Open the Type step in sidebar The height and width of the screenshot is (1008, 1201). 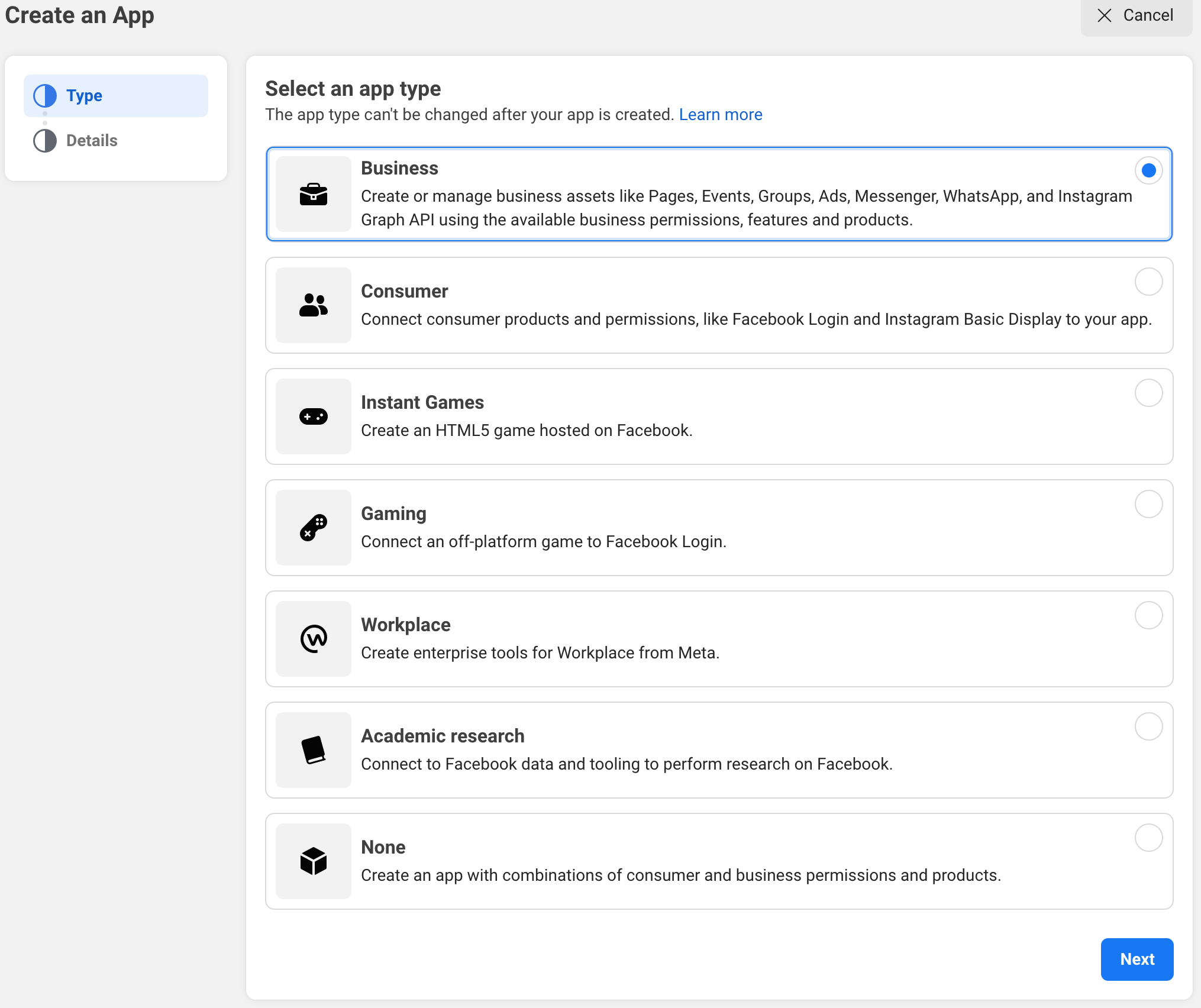[85, 96]
